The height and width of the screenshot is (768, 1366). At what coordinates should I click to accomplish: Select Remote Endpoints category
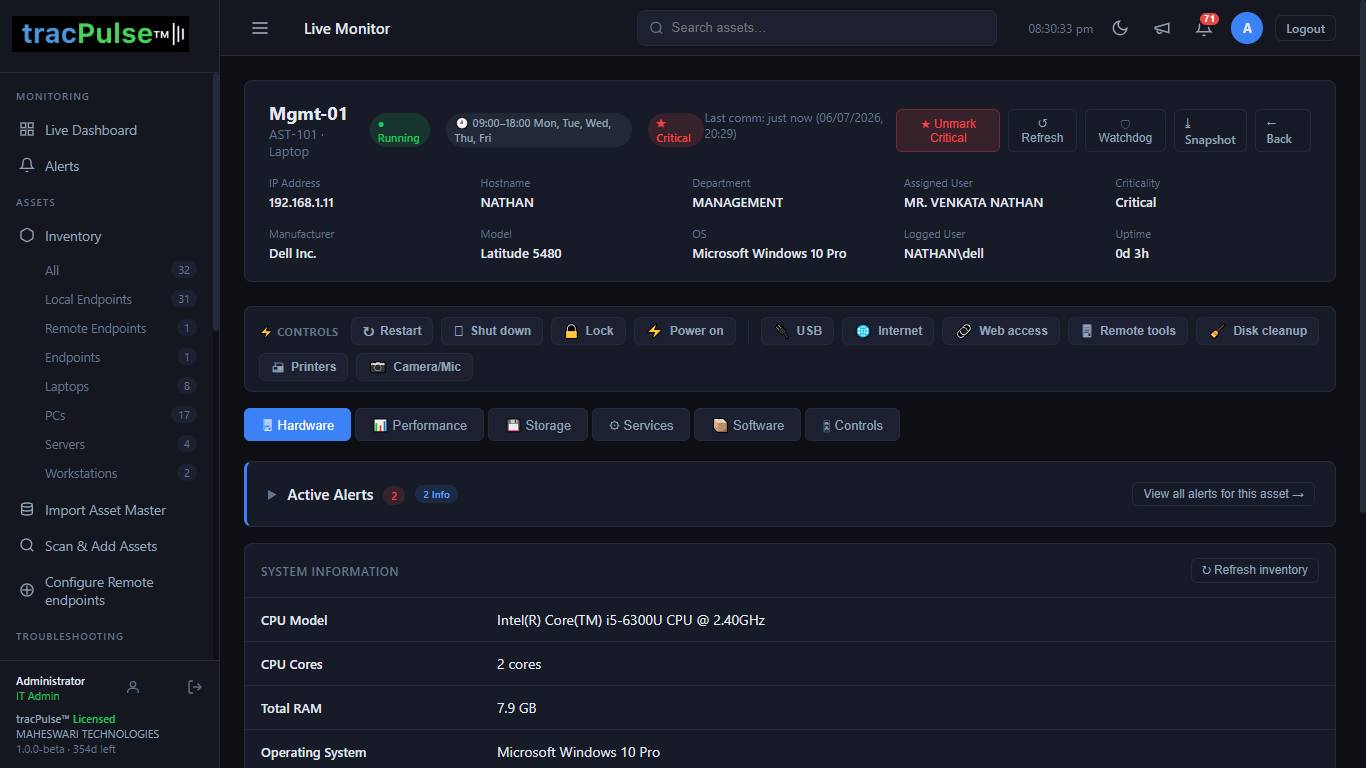click(x=107, y=328)
